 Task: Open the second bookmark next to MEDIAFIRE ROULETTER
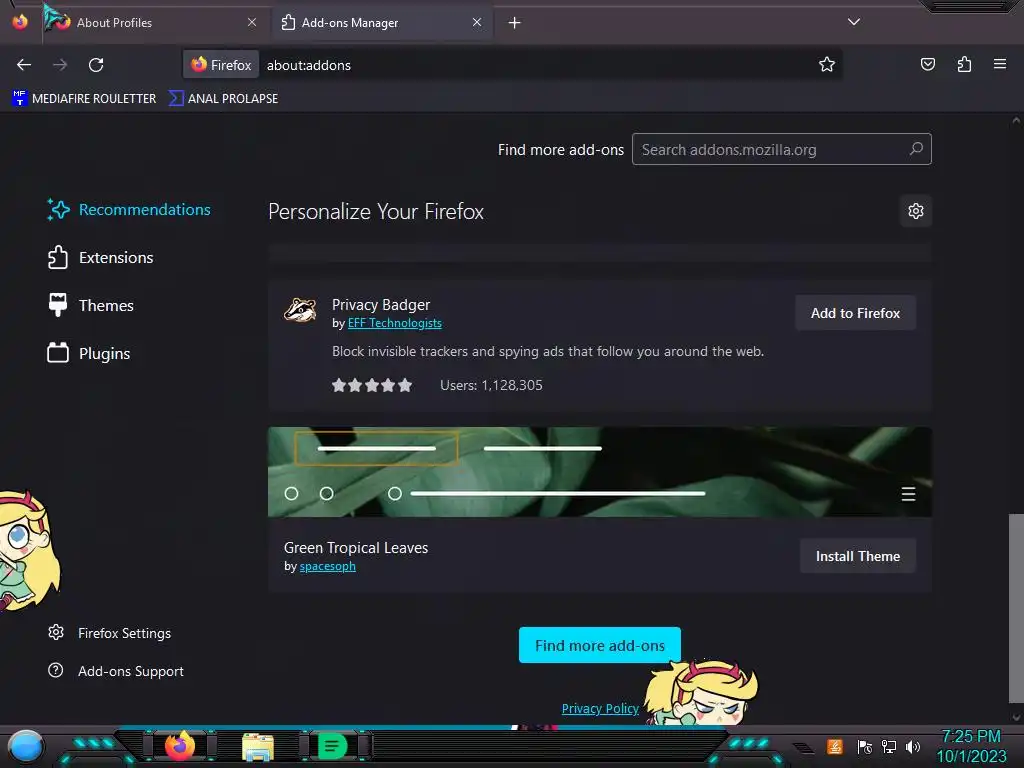(223, 99)
